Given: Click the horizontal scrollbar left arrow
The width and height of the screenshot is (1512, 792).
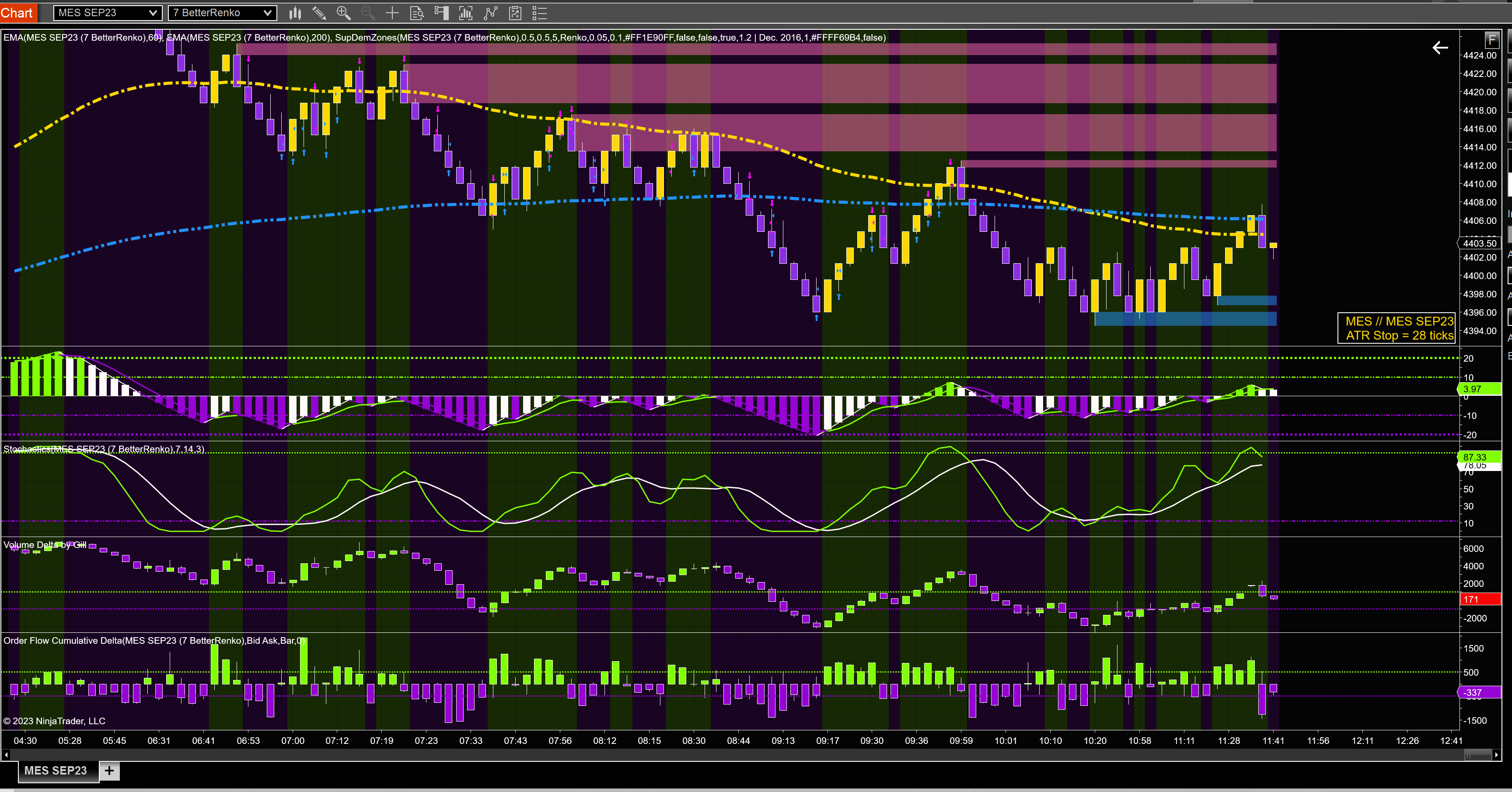Looking at the screenshot, I should pos(6,754).
